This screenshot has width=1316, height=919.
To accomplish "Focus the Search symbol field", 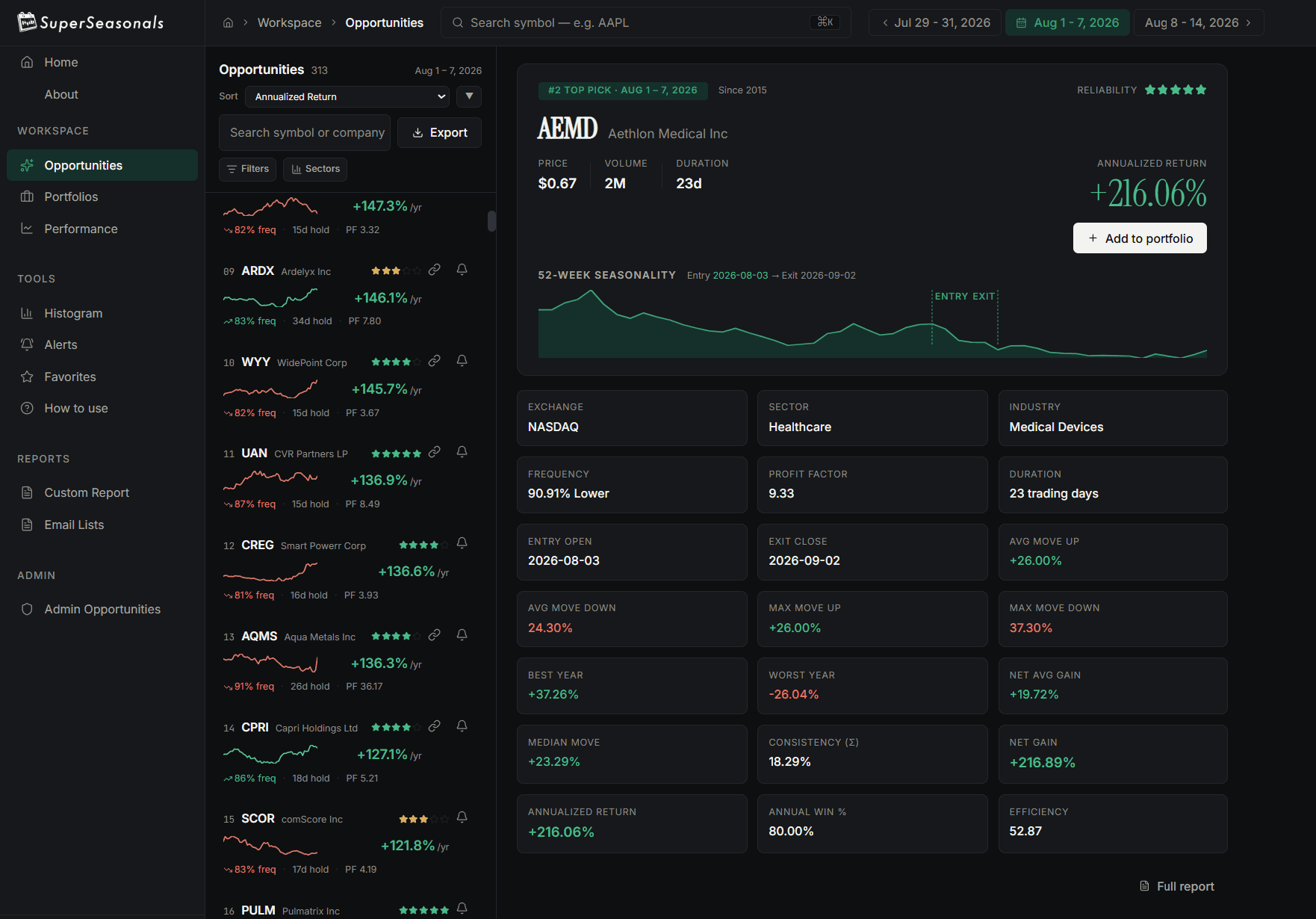I will (x=645, y=22).
